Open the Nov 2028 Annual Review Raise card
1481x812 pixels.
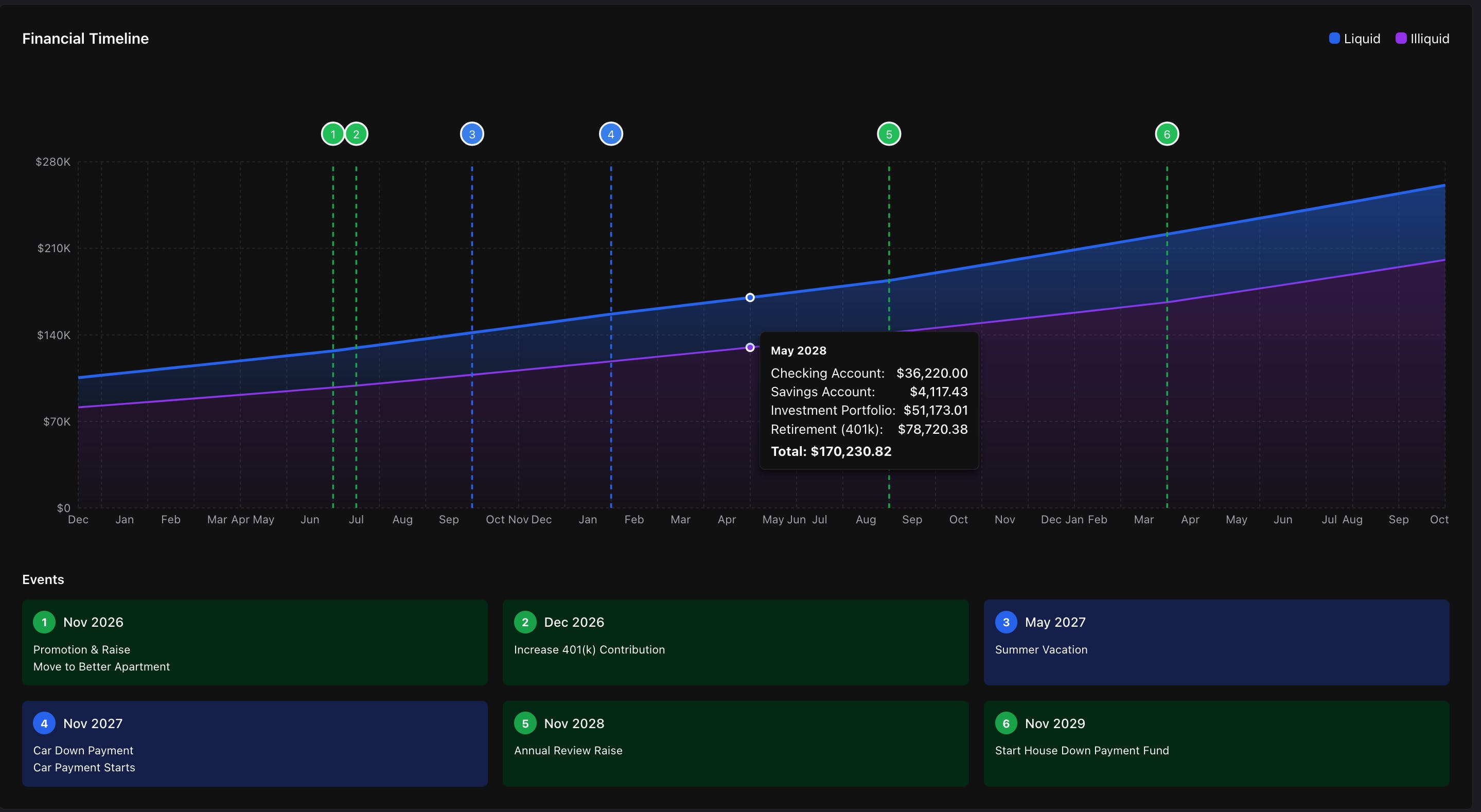(x=735, y=744)
